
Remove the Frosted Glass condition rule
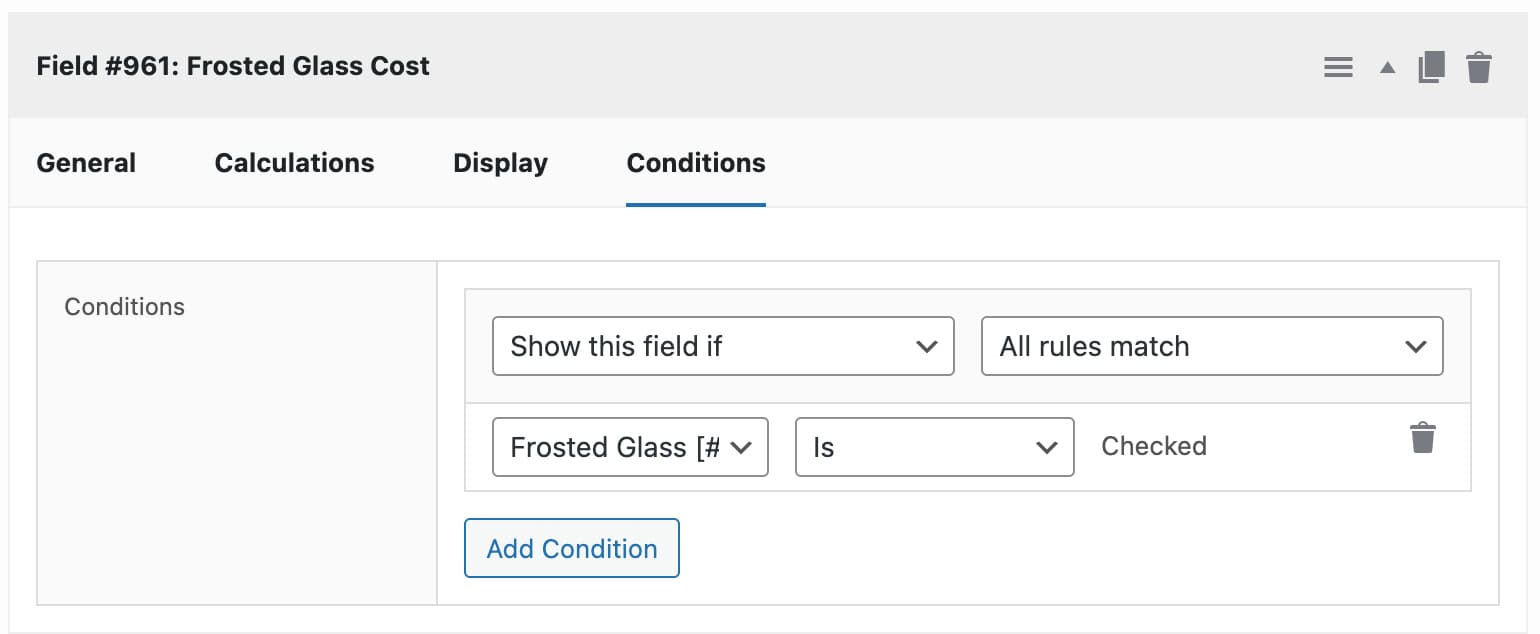[1424, 437]
